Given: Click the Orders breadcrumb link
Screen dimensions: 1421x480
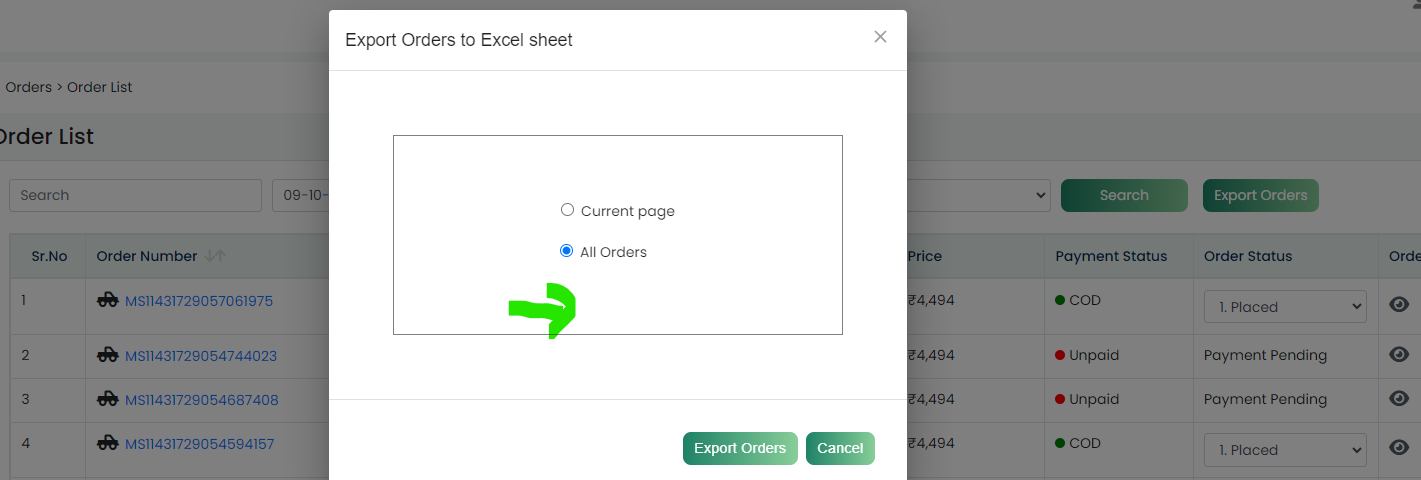Looking at the screenshot, I should pyautogui.click(x=28, y=87).
